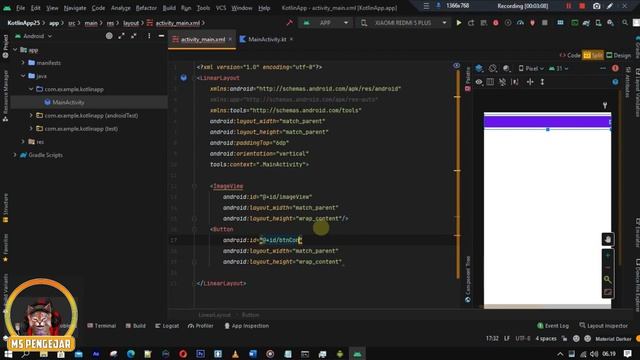Open the Event Log

[x=553, y=326]
